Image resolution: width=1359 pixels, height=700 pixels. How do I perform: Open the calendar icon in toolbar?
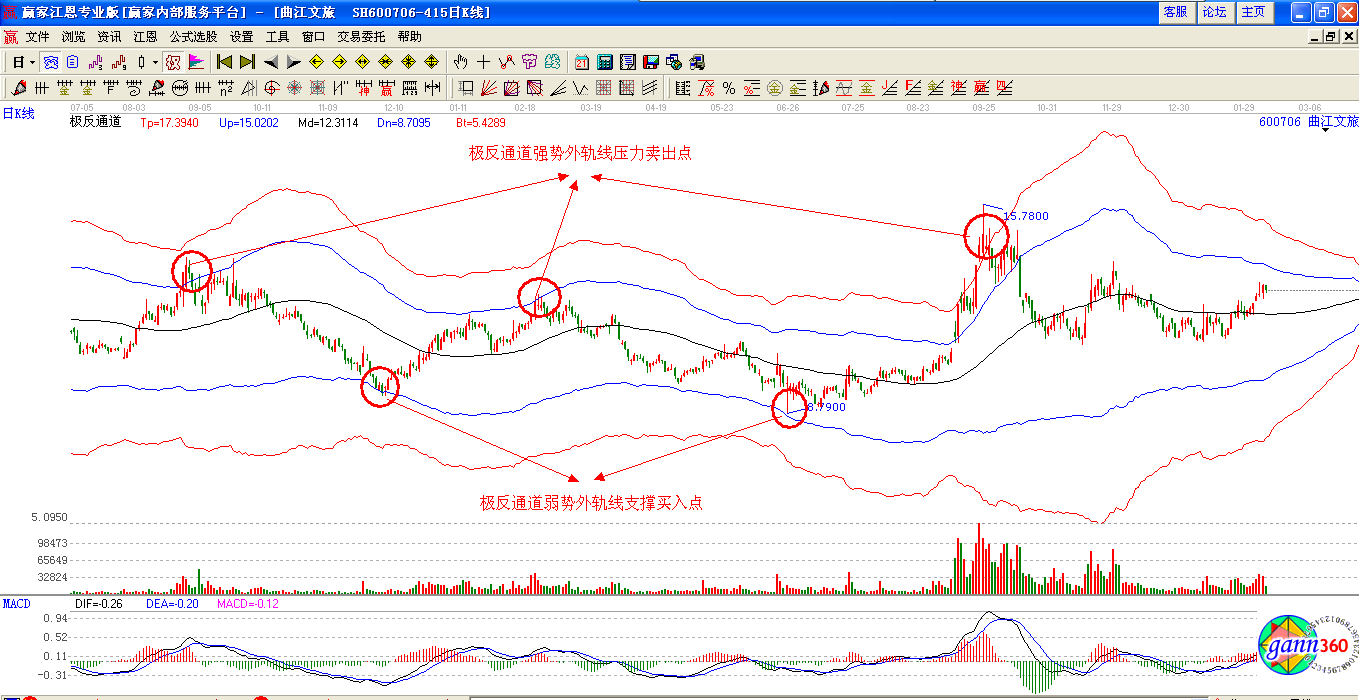pyautogui.click(x=581, y=62)
